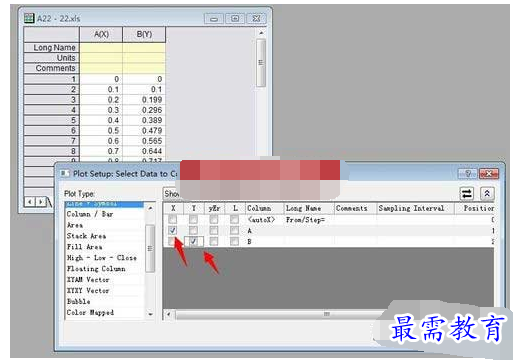The image size is (513, 360).
Task: Select Bubble plot type
Action: 79,301
